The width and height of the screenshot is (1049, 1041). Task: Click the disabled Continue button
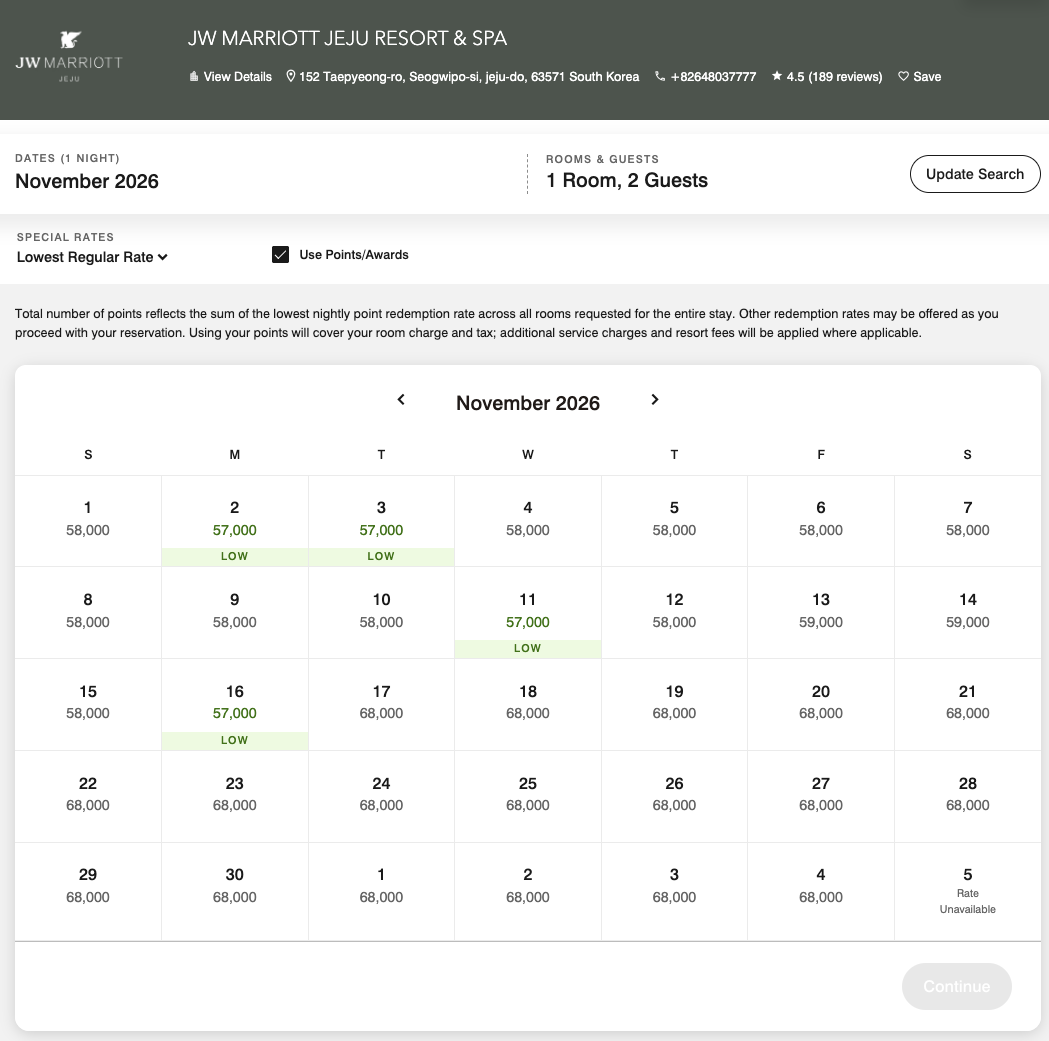(x=956, y=986)
